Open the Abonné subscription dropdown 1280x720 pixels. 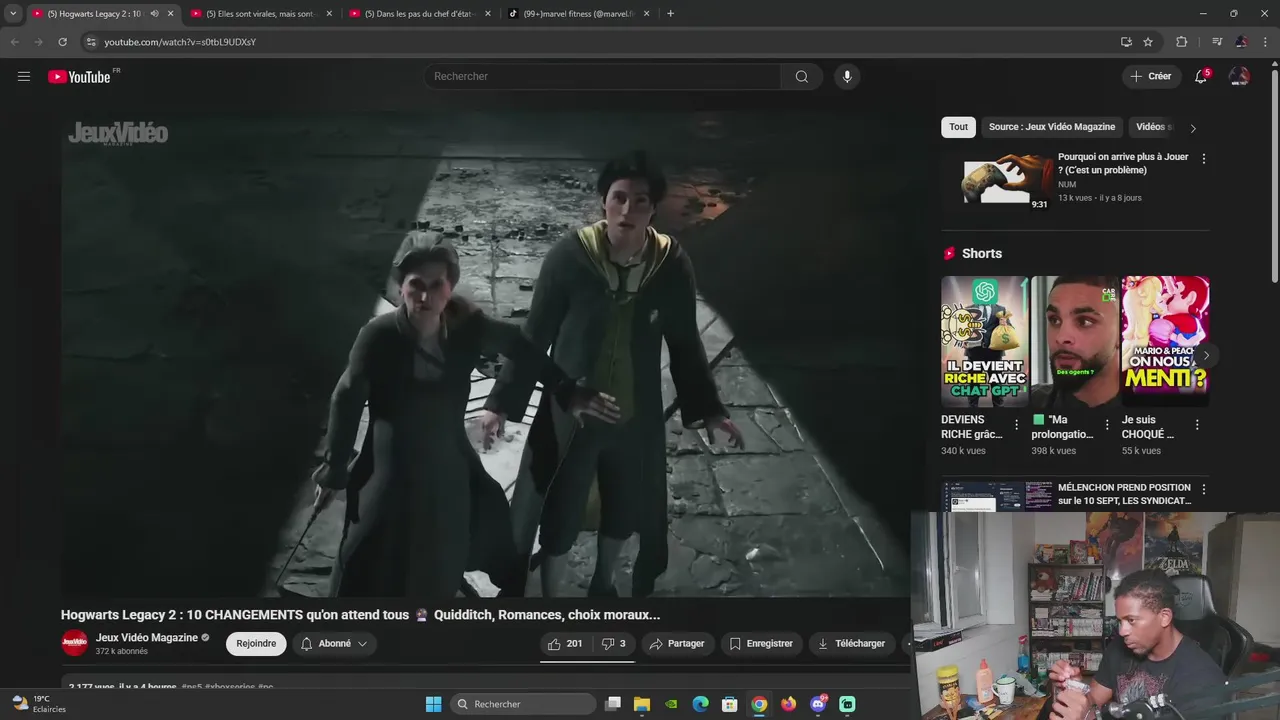click(334, 644)
